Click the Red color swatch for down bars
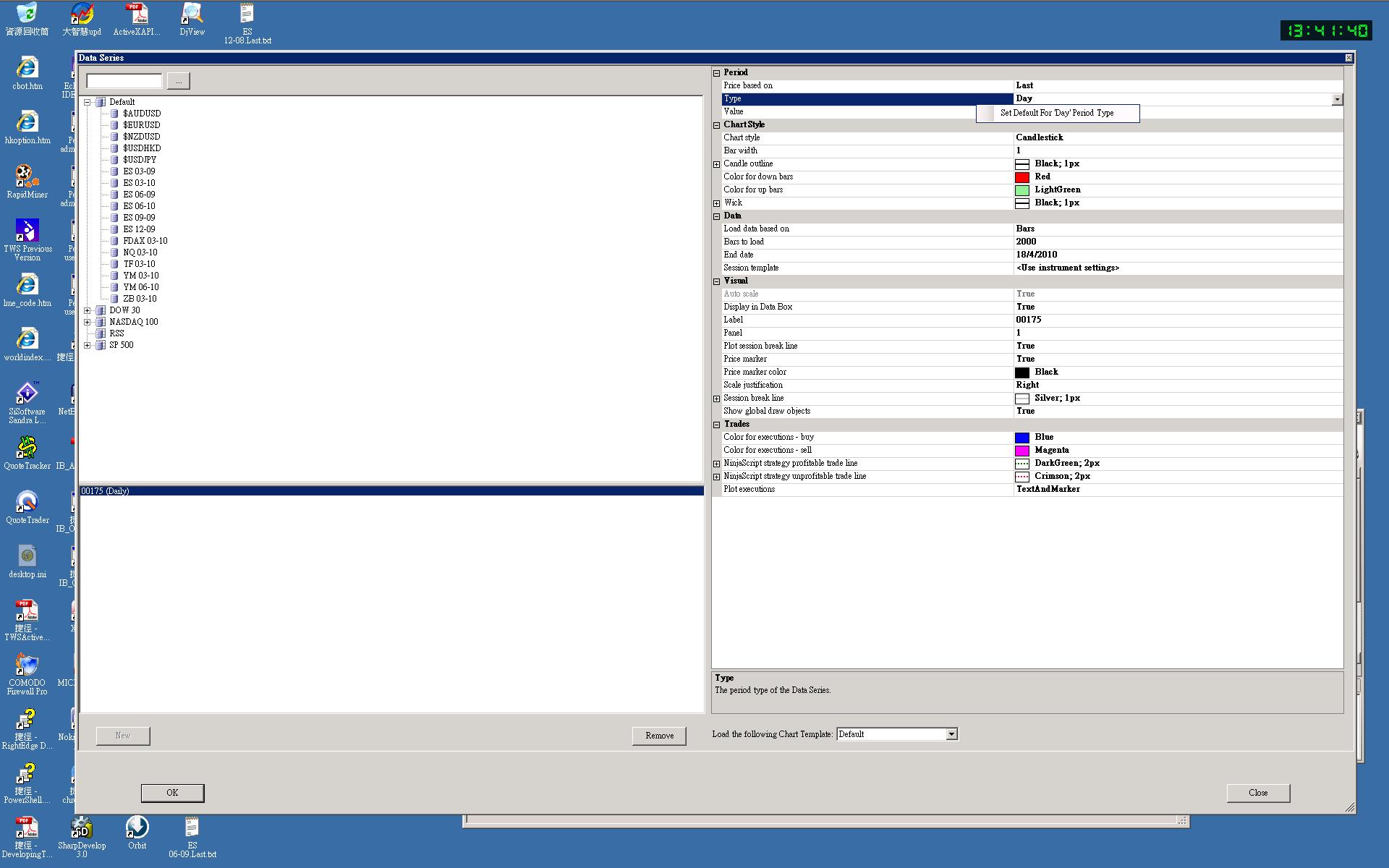Image resolution: width=1389 pixels, height=868 pixels. click(1021, 177)
